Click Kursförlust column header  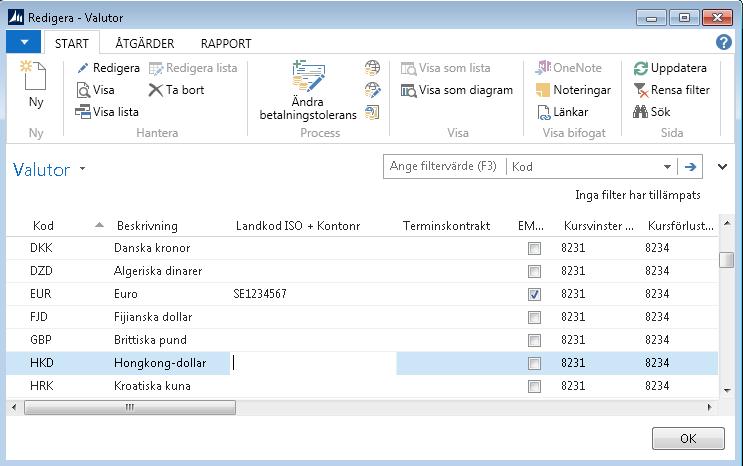coord(680,226)
